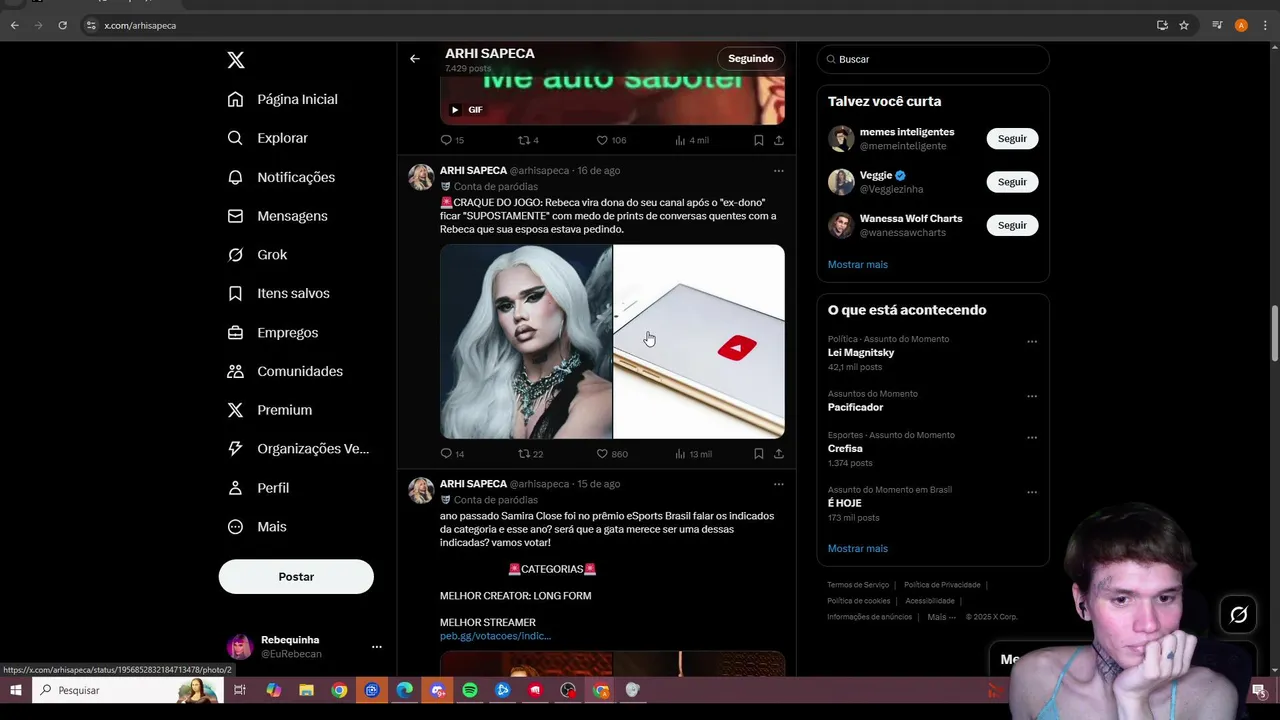Open the YouTube phone image

[699, 342]
